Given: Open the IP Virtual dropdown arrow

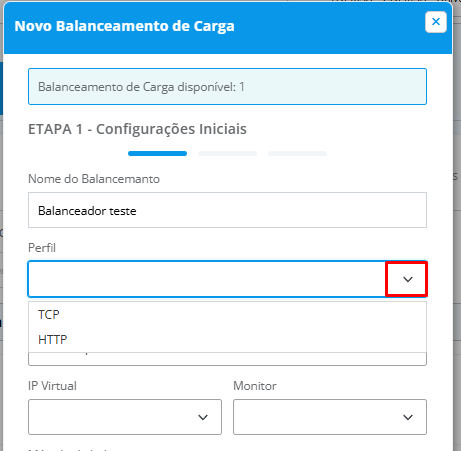Looking at the screenshot, I should tap(203, 417).
